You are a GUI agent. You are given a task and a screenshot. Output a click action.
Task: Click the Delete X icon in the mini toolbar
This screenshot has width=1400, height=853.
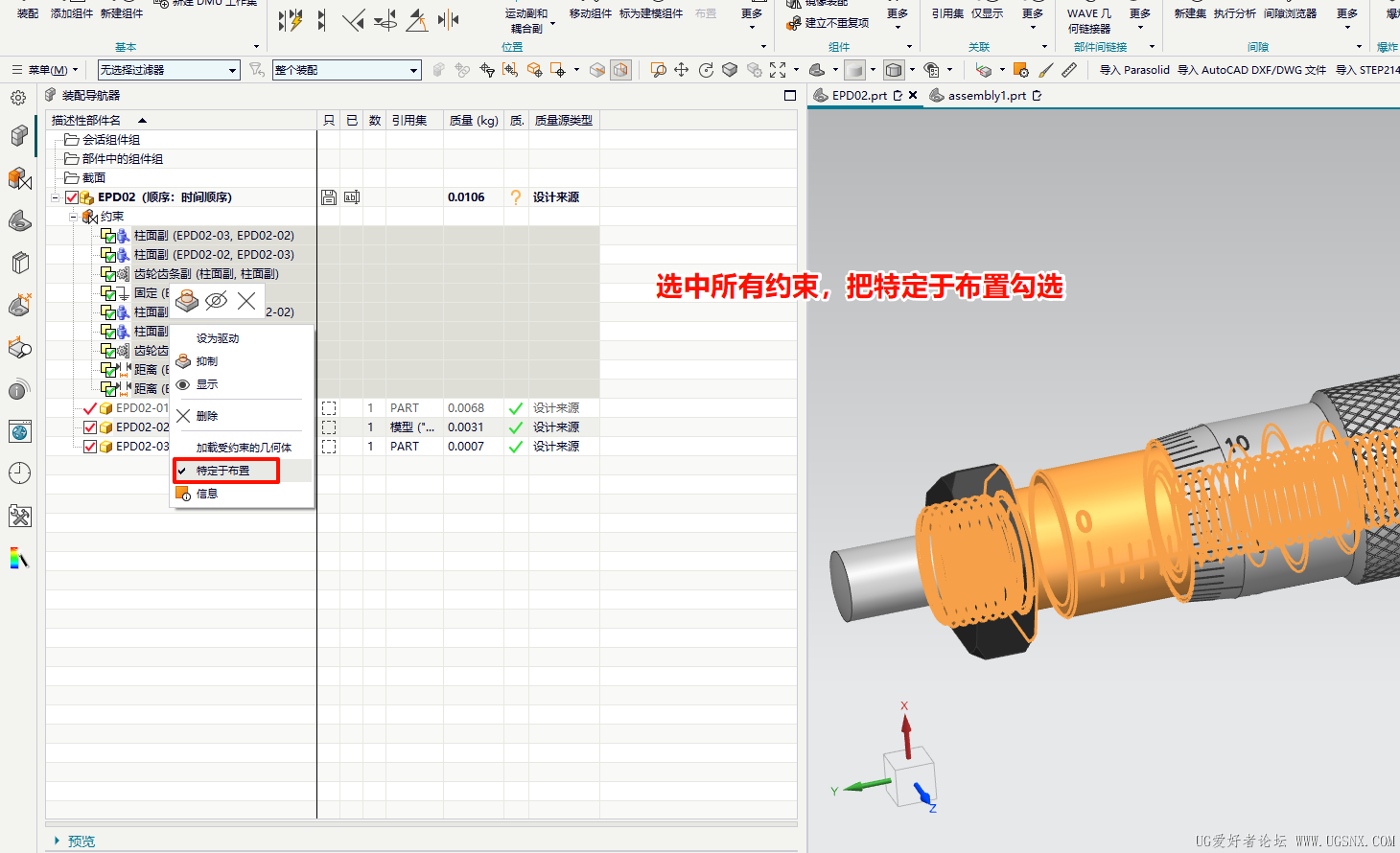pyautogui.click(x=246, y=301)
